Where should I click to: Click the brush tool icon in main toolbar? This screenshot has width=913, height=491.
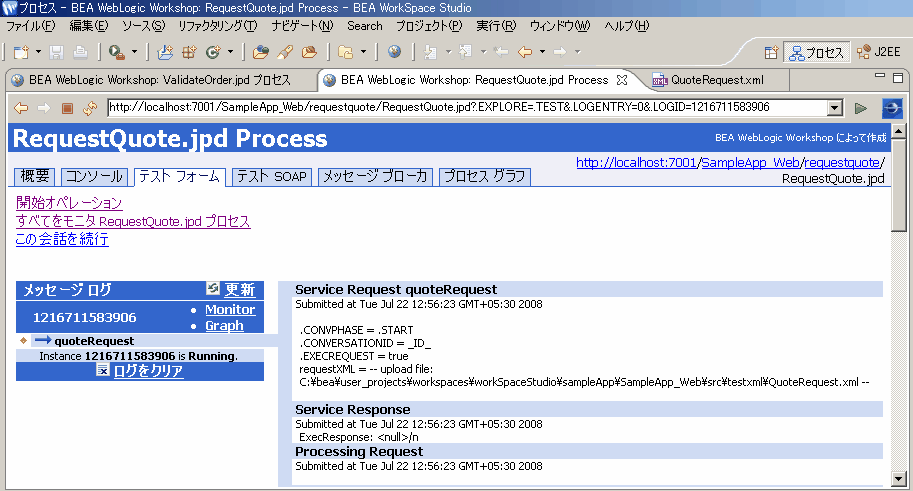pyautogui.click(x=285, y=52)
